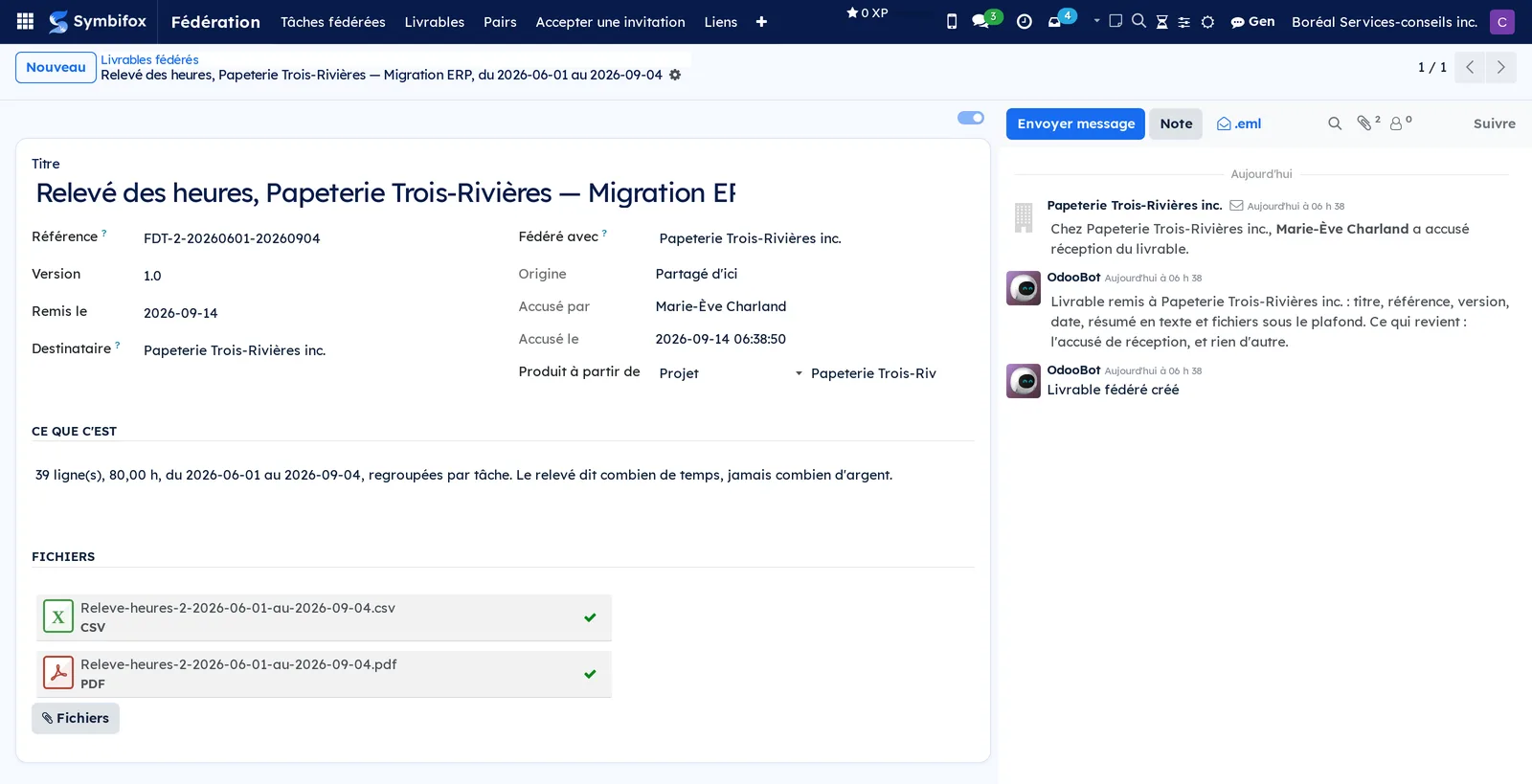Click the plus icon in menu bar
1532x784 pixels.
click(761, 21)
